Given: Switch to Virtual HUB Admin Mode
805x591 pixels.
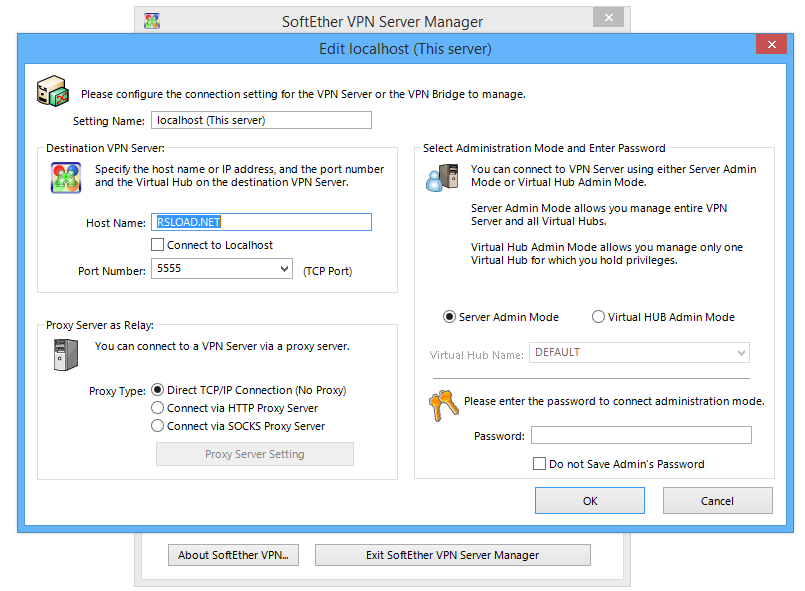Looking at the screenshot, I should point(598,317).
